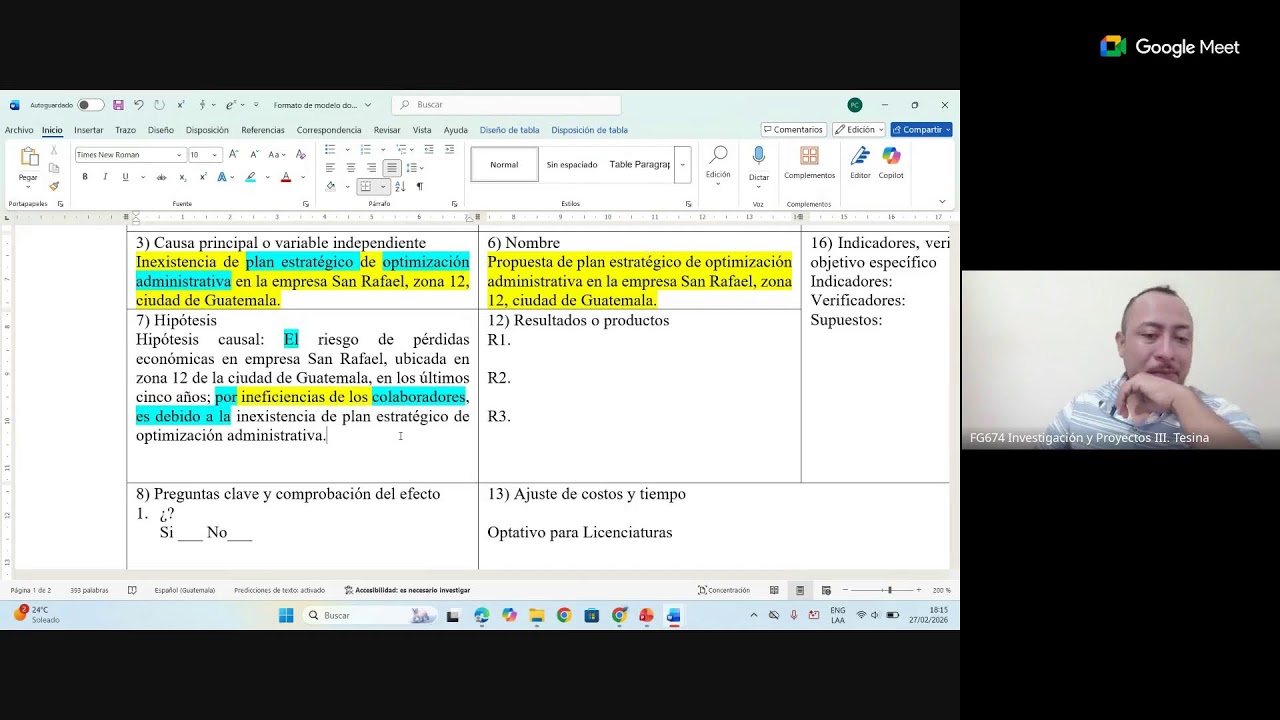Toggle justify text alignment
Viewport: 1280px width, 720px height.
click(392, 168)
